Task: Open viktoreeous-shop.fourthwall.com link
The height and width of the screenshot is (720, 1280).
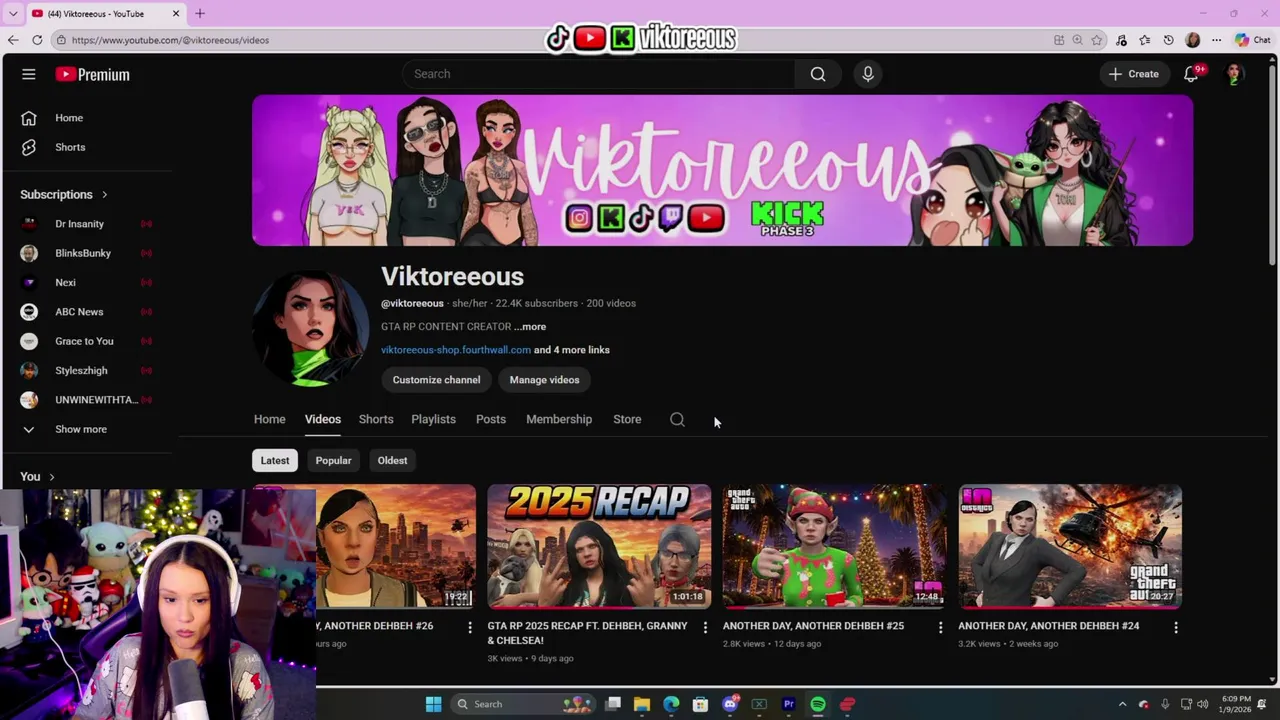Action: 456,350
